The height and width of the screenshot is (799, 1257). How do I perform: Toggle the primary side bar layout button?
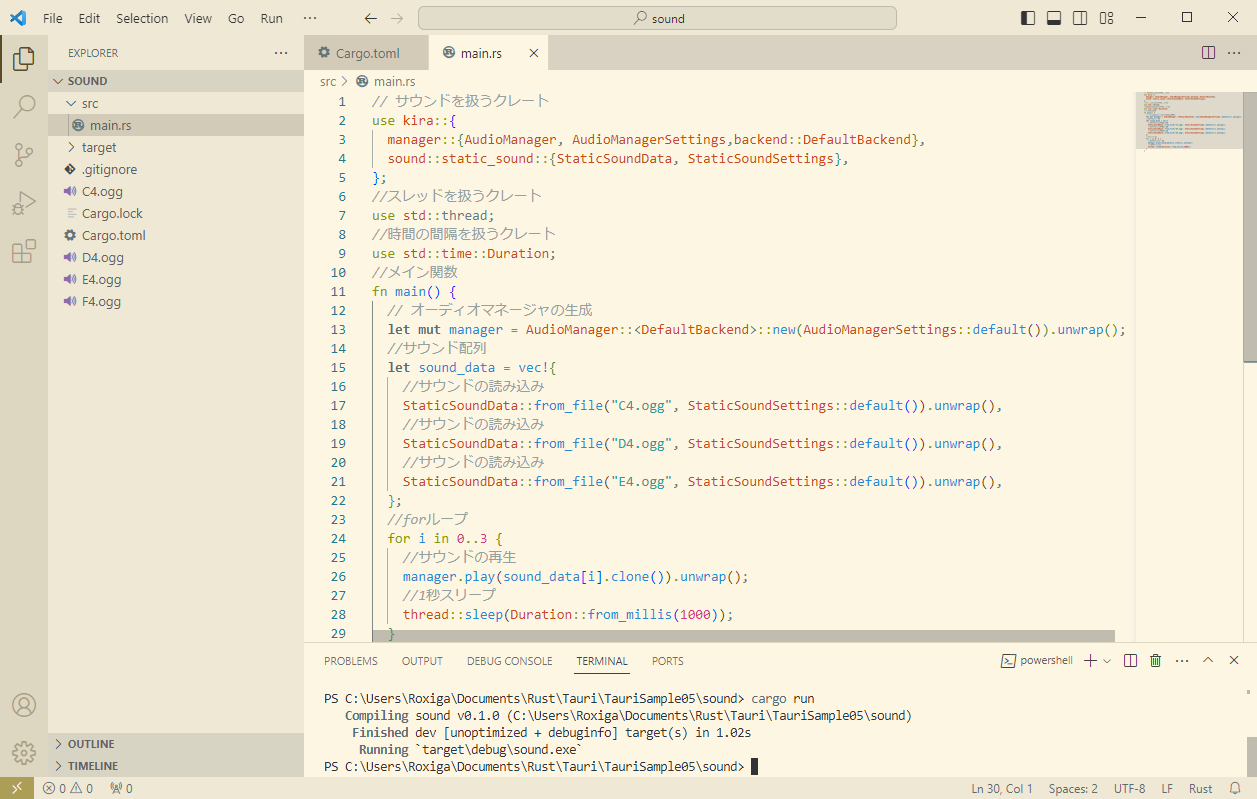click(x=1028, y=18)
